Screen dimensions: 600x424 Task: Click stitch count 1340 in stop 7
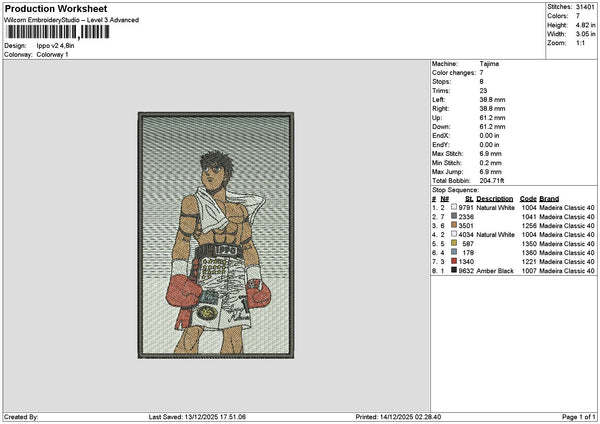pos(466,262)
